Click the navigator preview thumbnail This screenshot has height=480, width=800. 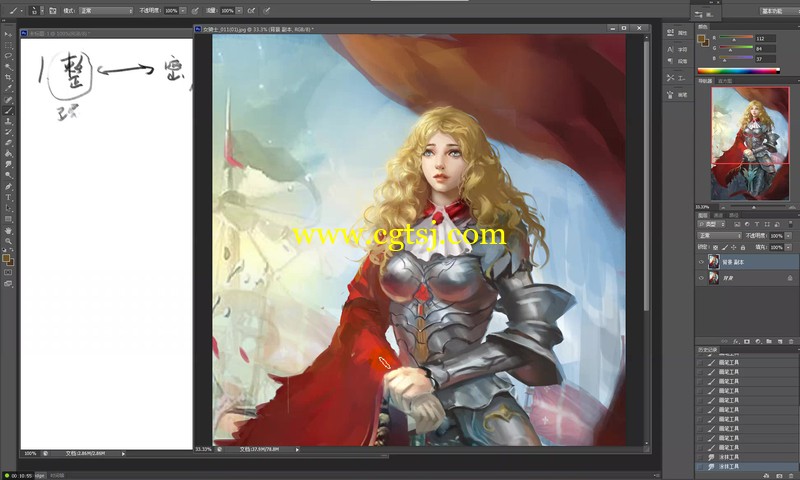point(750,143)
